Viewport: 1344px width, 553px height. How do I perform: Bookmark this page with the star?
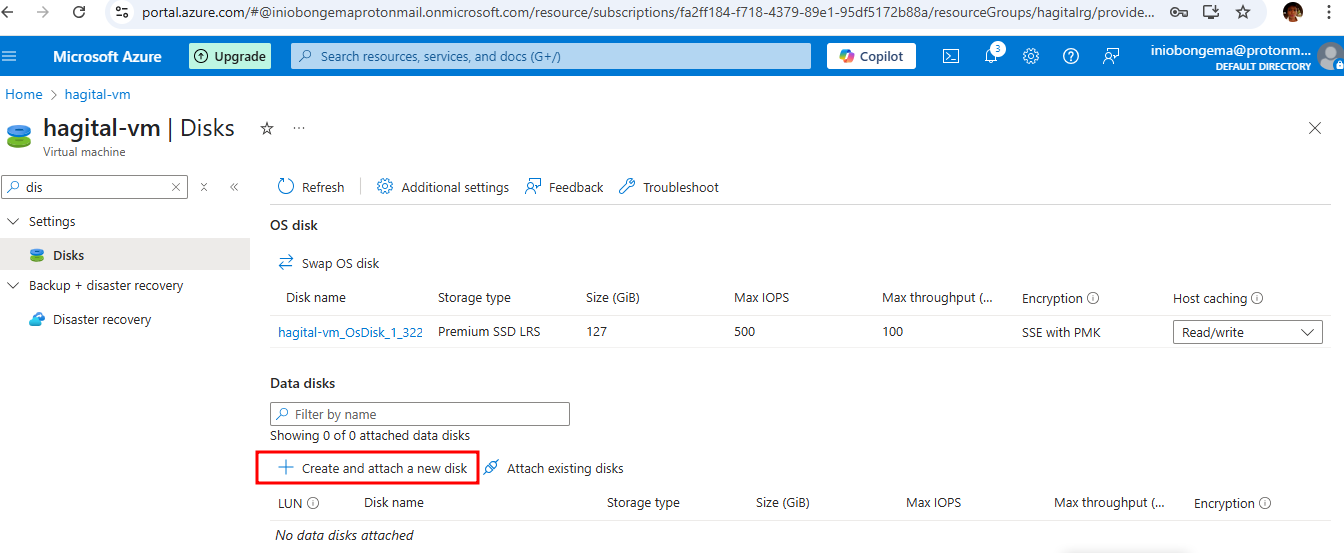click(x=1243, y=12)
